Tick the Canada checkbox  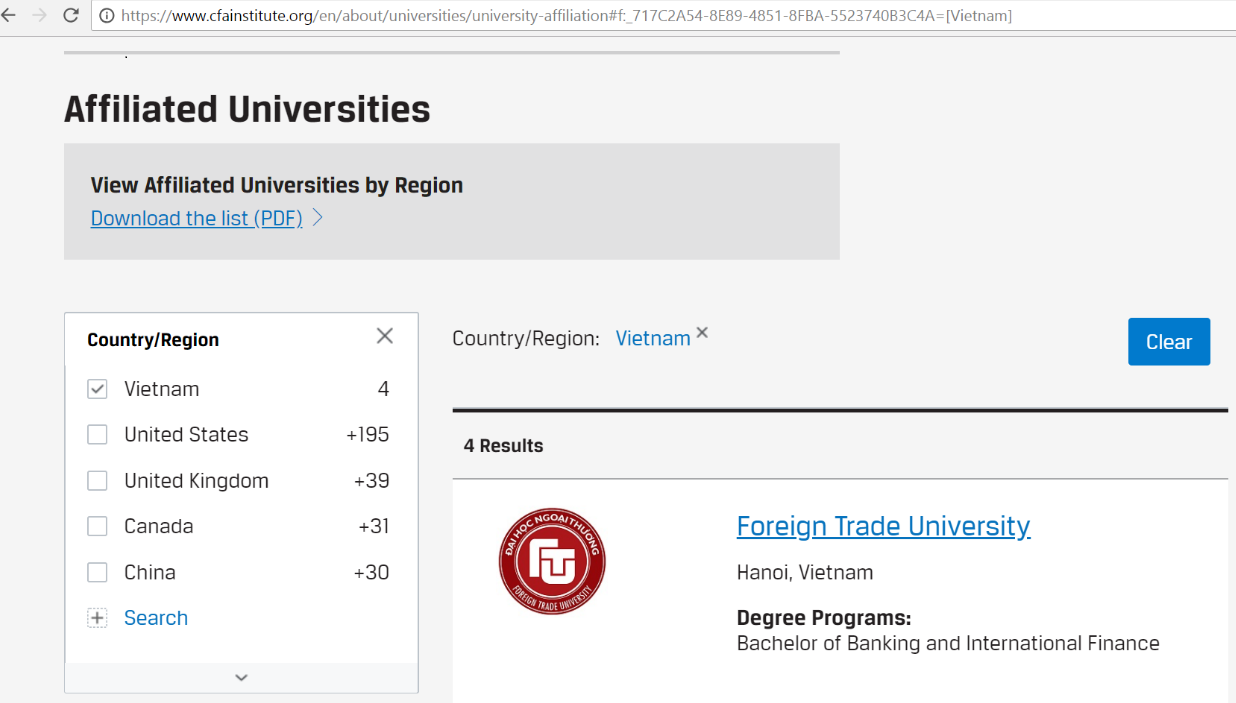(97, 527)
